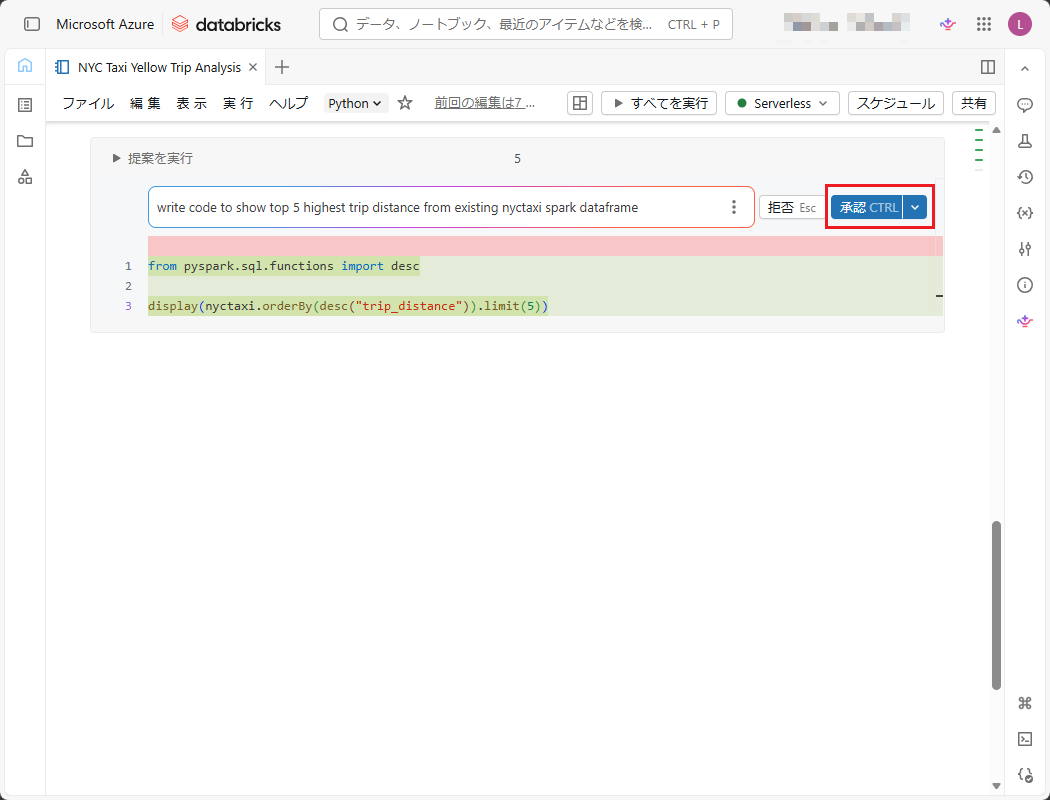Expand the 承認 button dropdown arrow

(915, 207)
